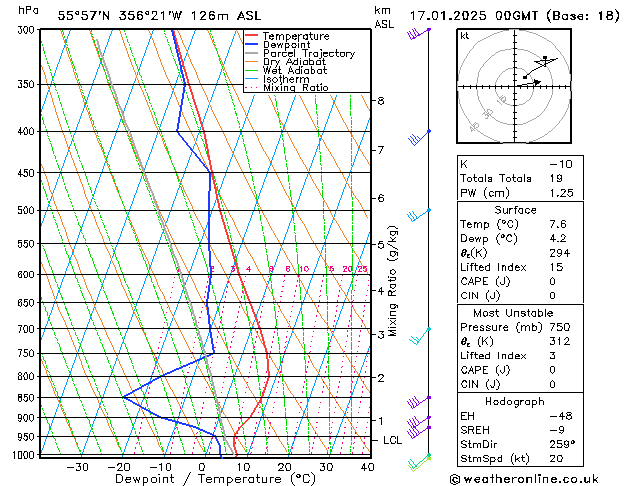The height and width of the screenshot is (486, 629).
Task: Click the 8 km altitude label
Action: 381,101
